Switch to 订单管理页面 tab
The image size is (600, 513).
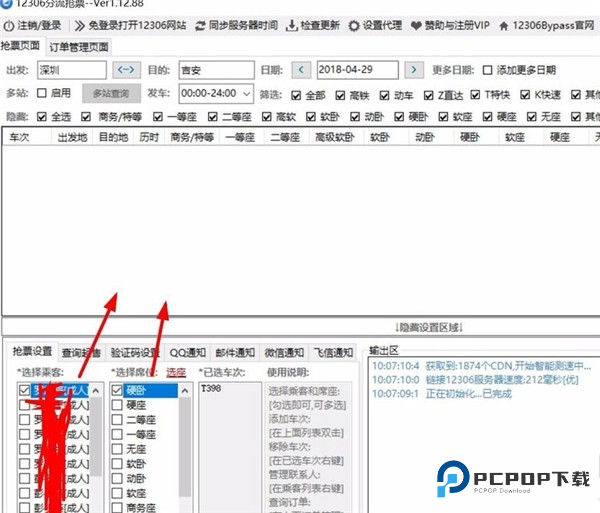pos(78,47)
